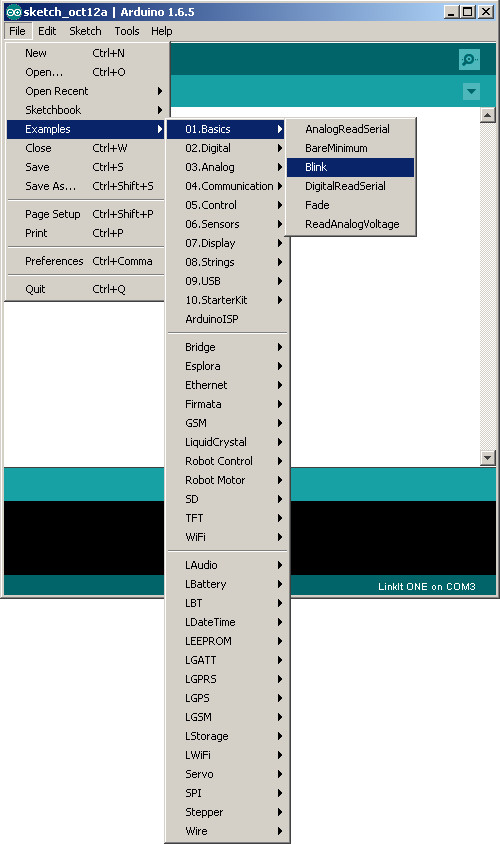
Task: Expand 09.USB examples submenu
Action: click(x=227, y=281)
